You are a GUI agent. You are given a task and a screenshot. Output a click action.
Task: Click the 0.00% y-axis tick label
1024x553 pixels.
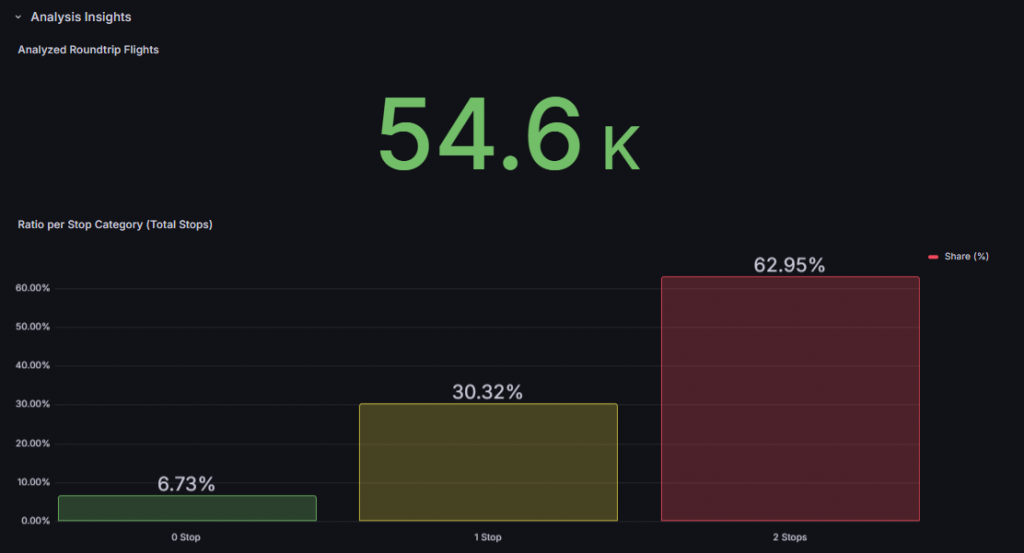click(x=33, y=521)
